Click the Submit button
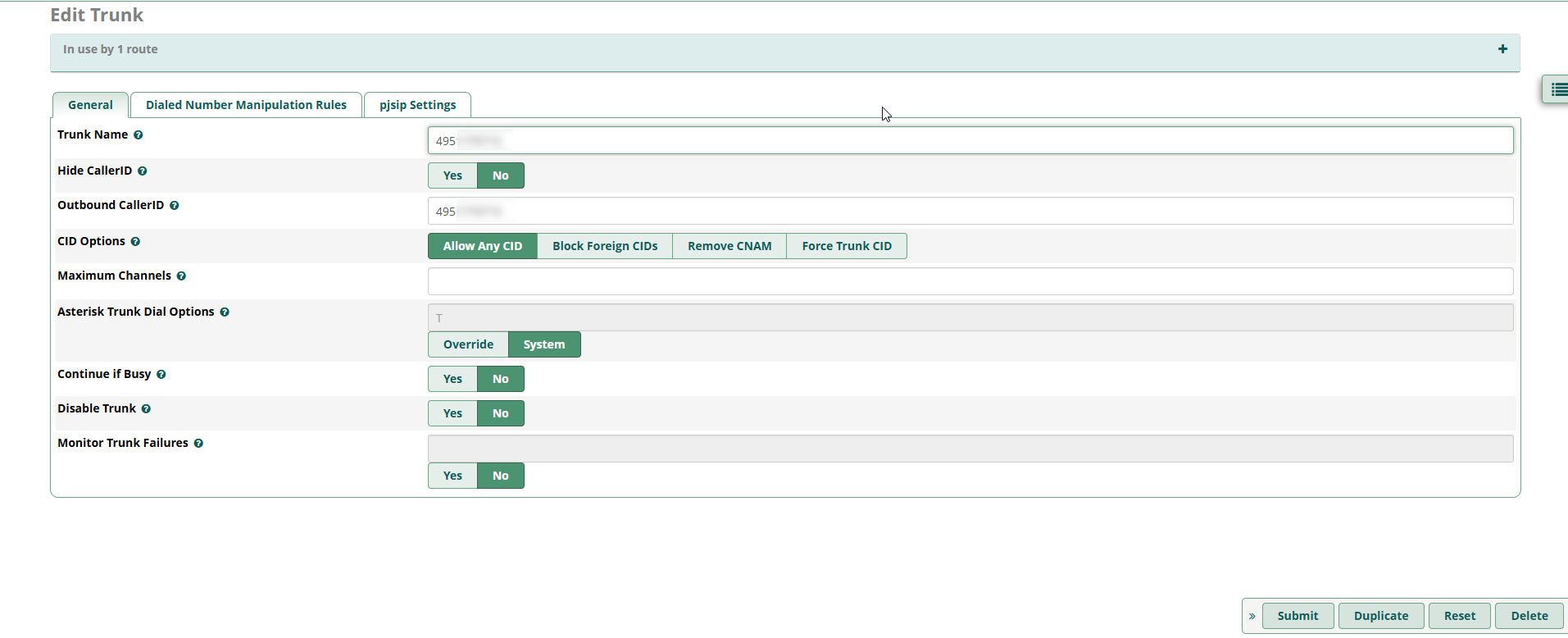Image resolution: width=1568 pixels, height=638 pixels. [x=1298, y=616]
